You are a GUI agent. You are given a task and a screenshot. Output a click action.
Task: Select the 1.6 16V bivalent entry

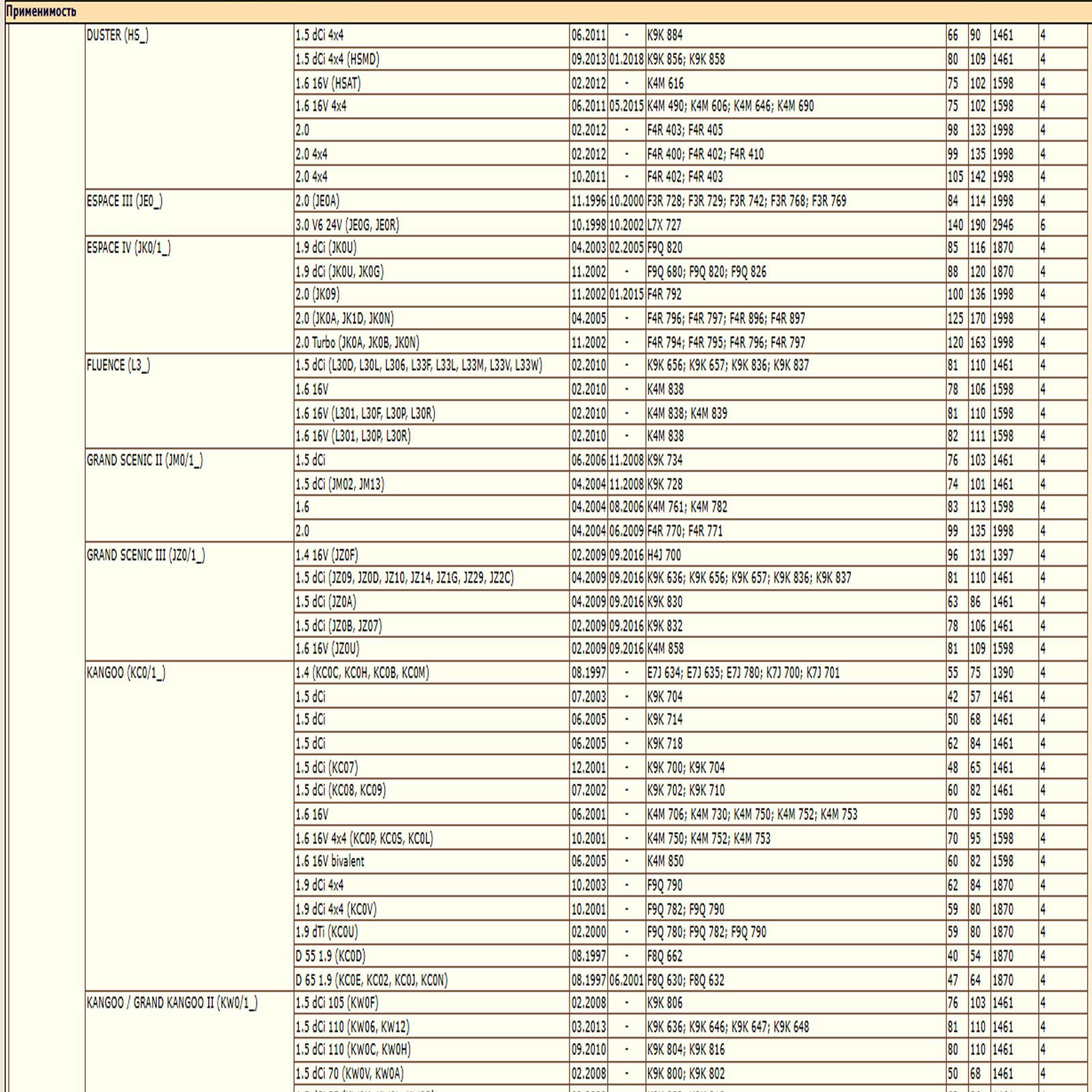[330, 861]
